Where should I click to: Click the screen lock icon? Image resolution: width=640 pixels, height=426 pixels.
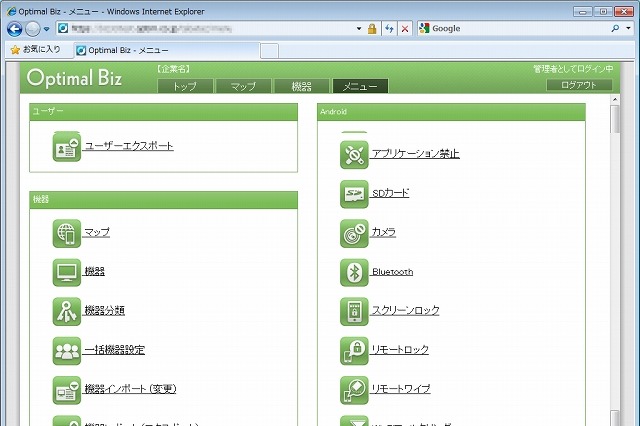tap(354, 311)
